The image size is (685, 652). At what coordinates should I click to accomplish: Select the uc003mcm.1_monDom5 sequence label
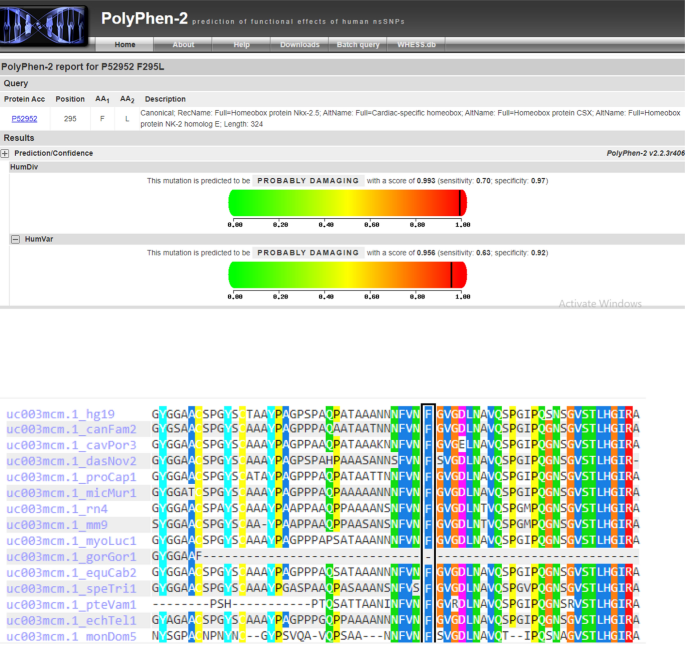pyautogui.click(x=70, y=636)
